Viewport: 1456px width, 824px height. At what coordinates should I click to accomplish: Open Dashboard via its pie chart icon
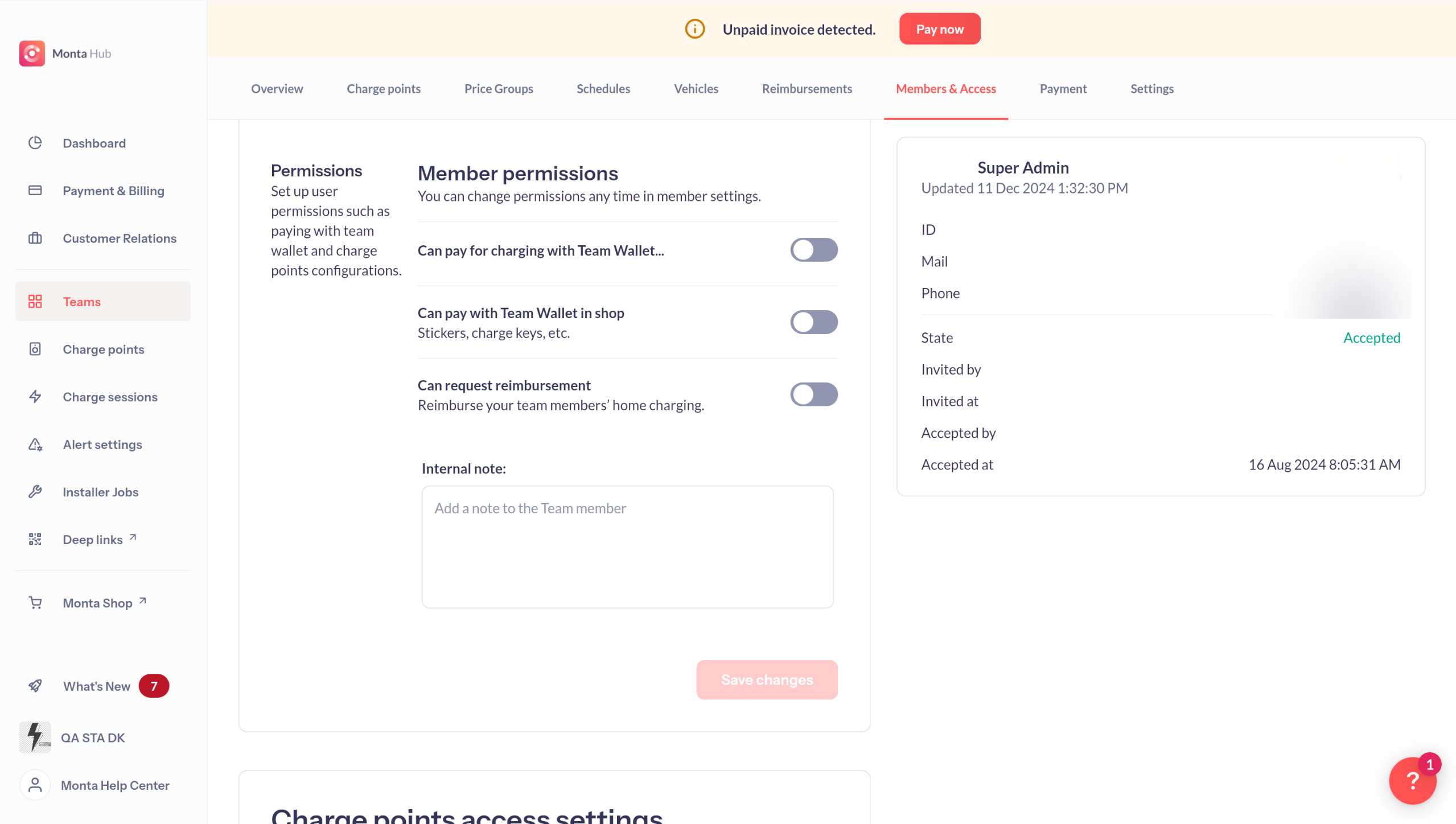click(x=35, y=143)
